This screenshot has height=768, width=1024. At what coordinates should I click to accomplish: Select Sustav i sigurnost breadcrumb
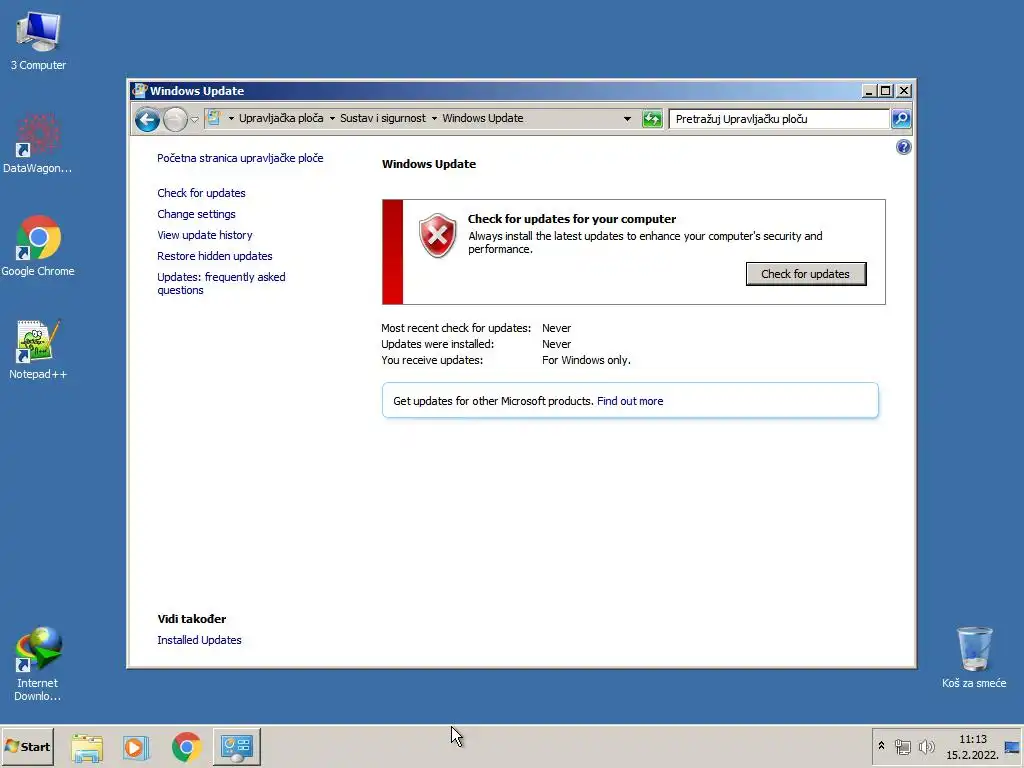(383, 118)
